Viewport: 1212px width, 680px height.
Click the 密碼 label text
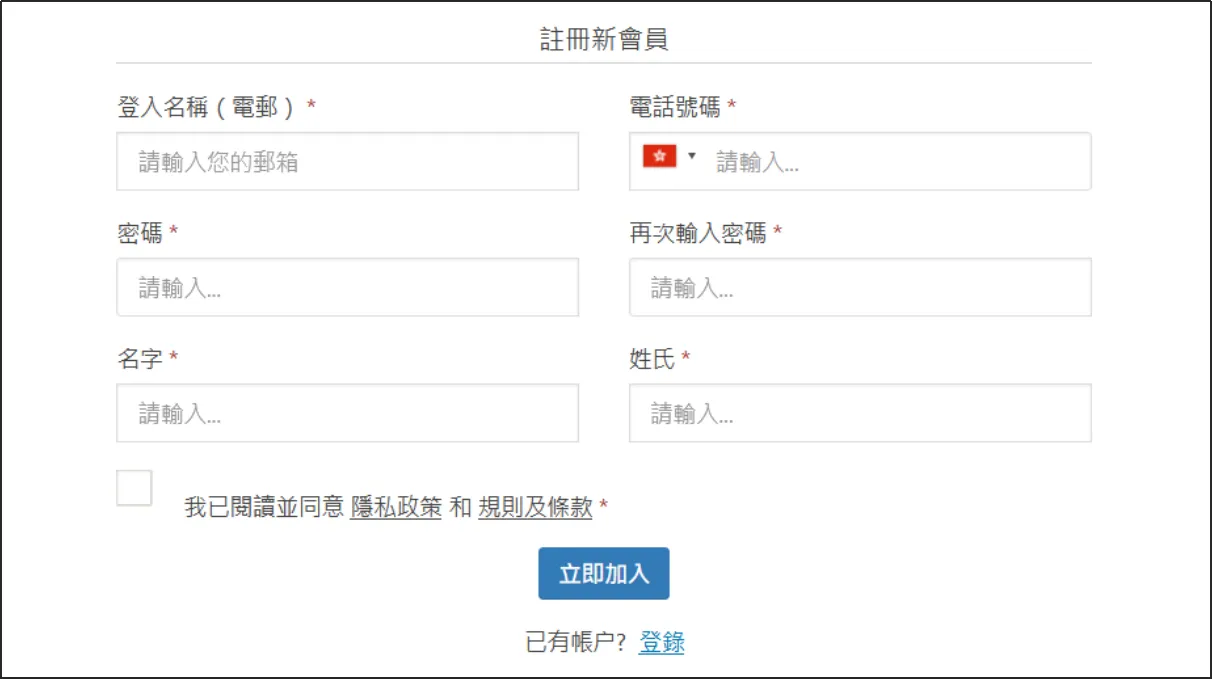pos(140,233)
